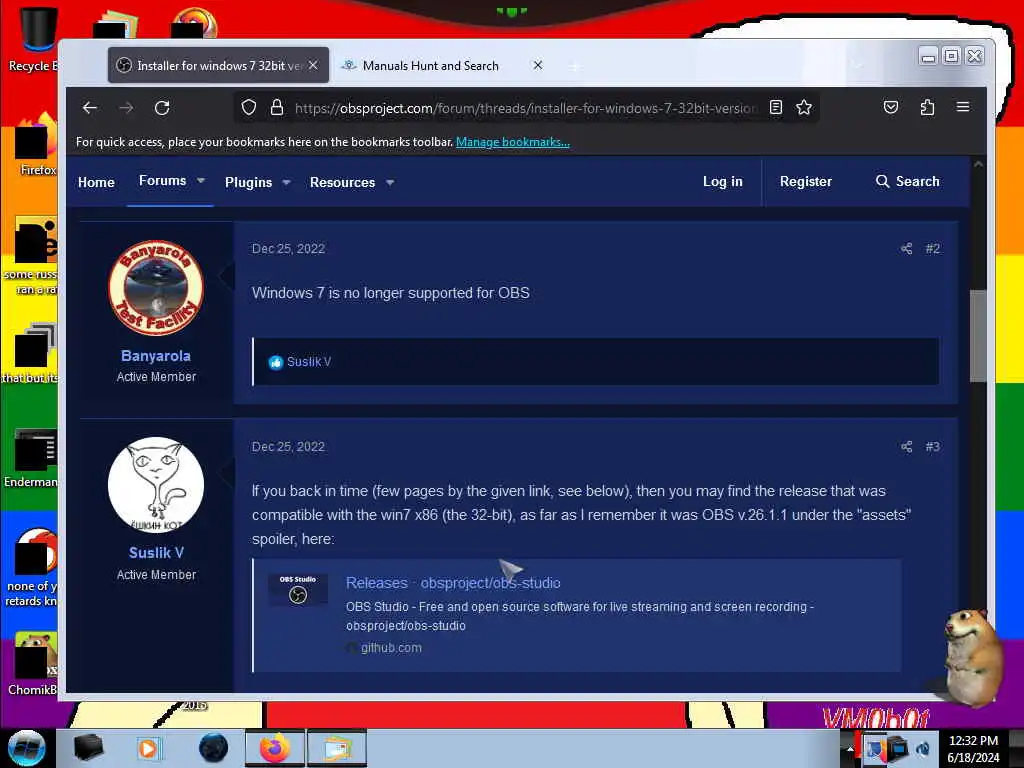Open the Resources section
The height and width of the screenshot is (768, 1024).
point(342,182)
